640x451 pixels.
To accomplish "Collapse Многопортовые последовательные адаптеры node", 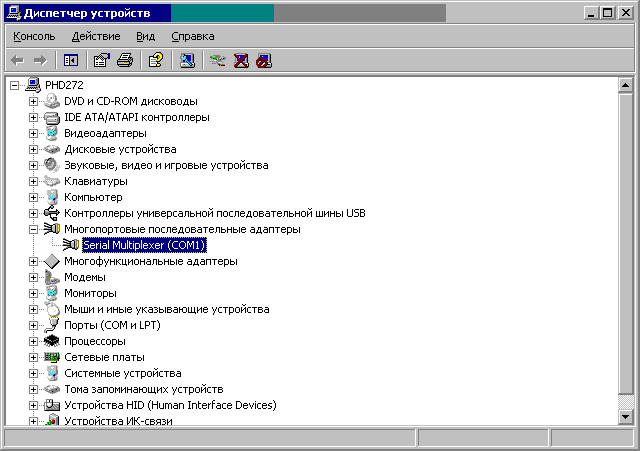I will click(33, 229).
